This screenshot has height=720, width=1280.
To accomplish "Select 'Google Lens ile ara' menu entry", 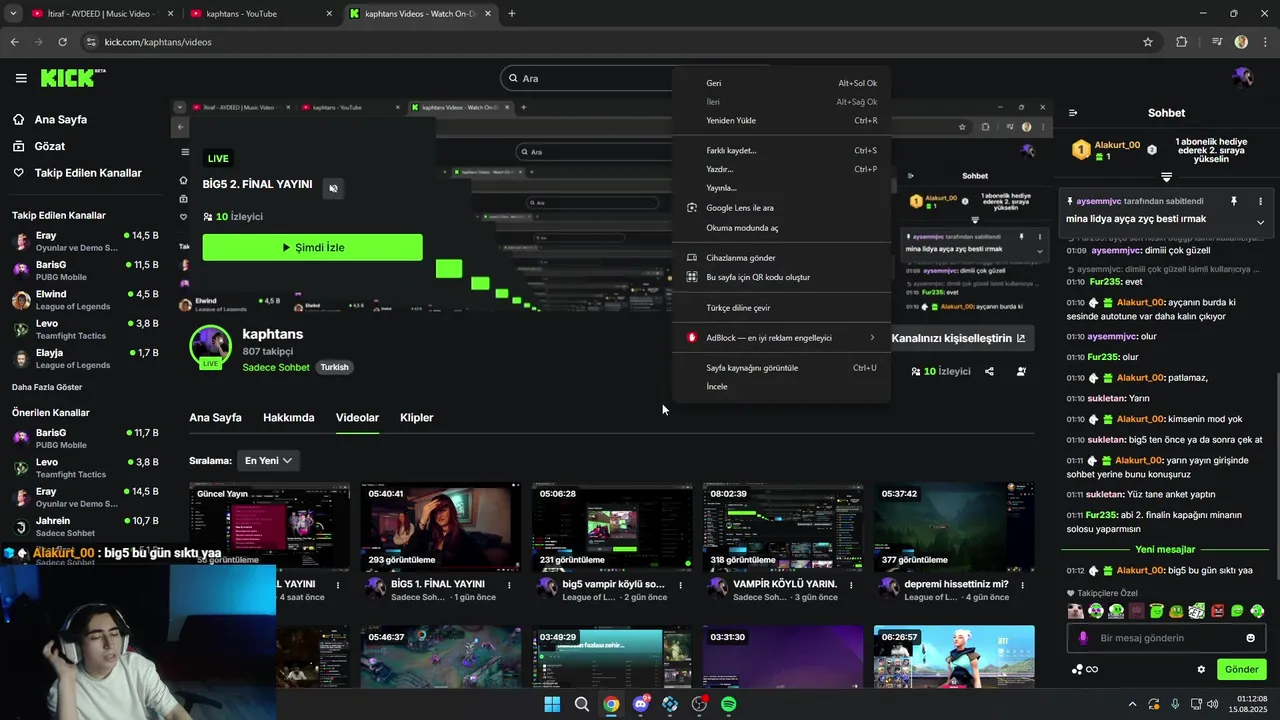I will [780, 208].
